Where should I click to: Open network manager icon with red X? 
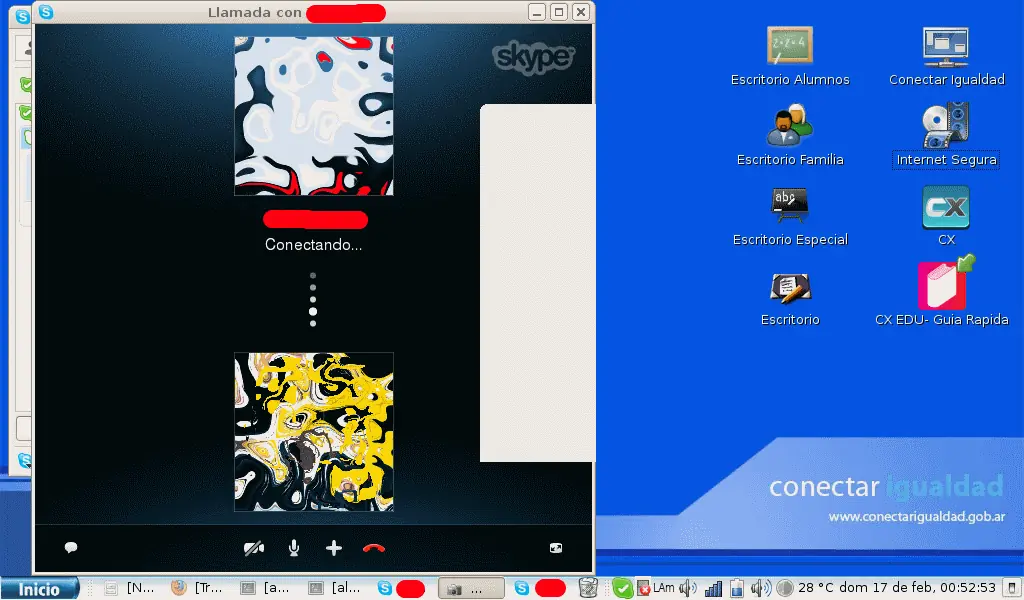[644, 588]
